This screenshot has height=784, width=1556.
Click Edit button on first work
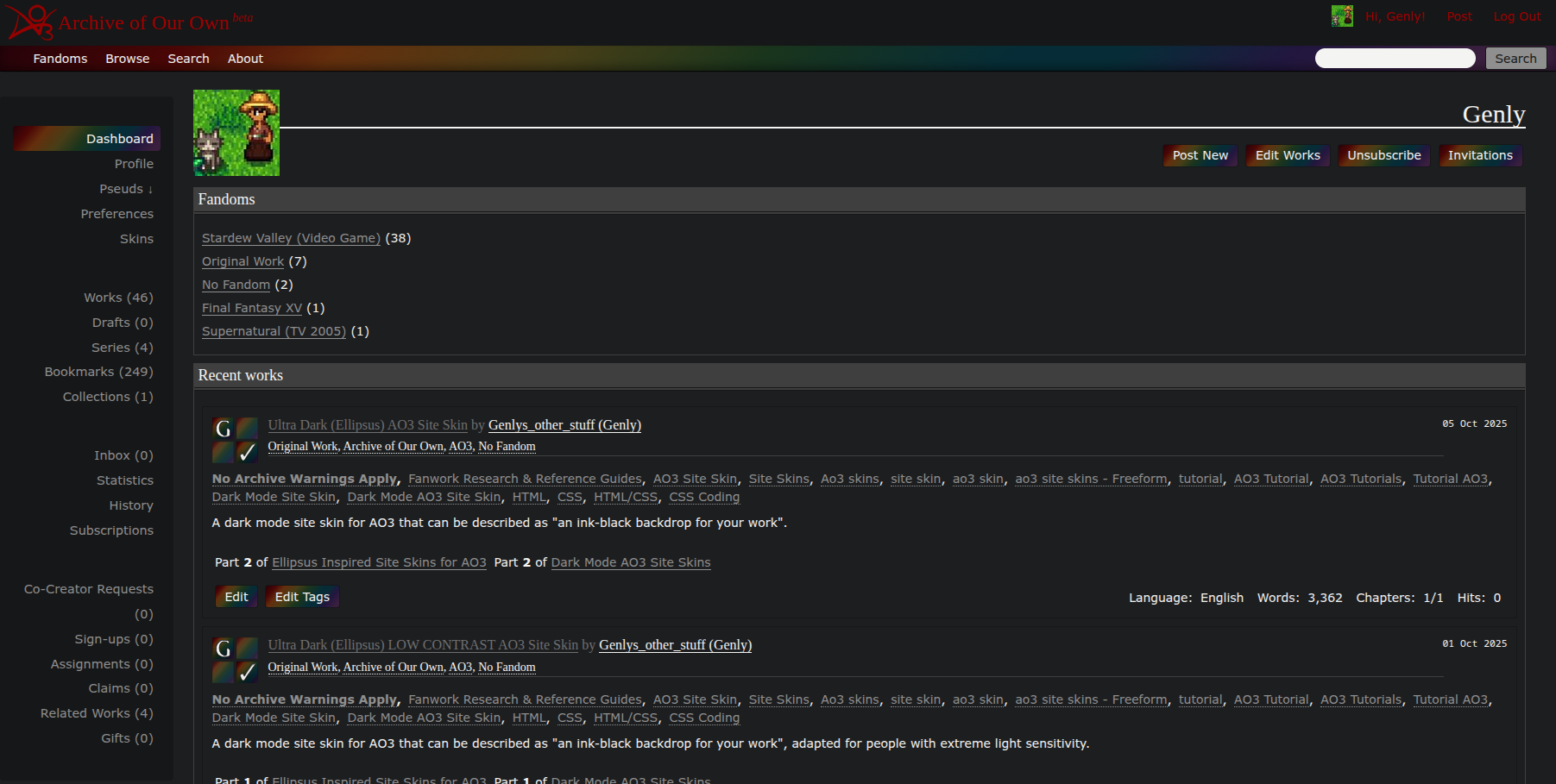point(236,597)
